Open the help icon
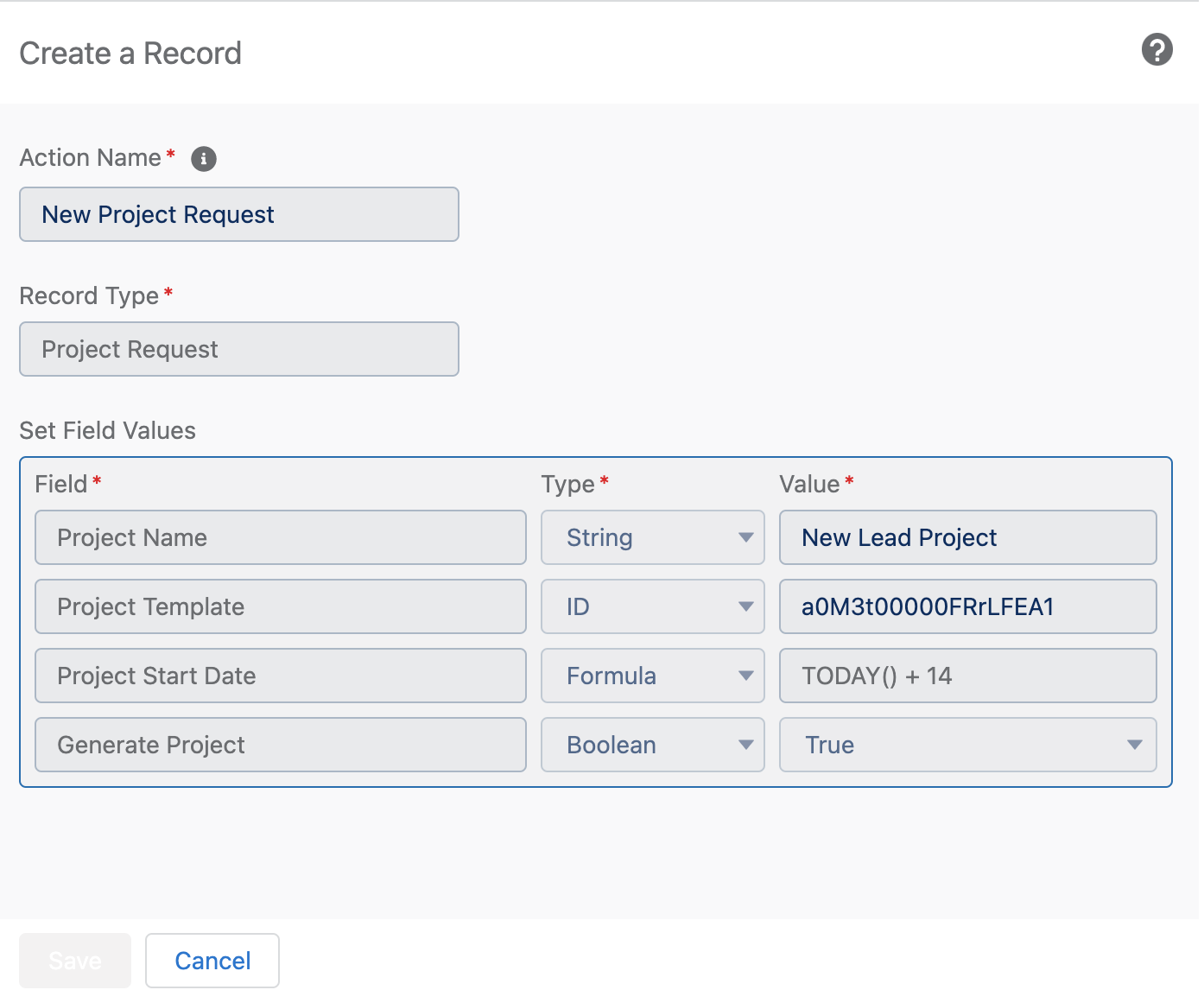The height and width of the screenshot is (990, 1204). [x=1157, y=51]
